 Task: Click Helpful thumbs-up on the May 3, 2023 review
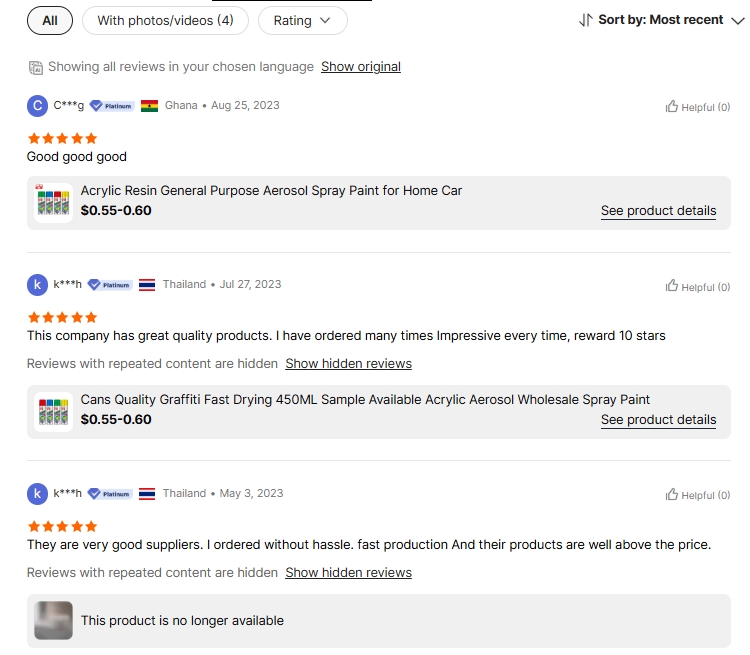pyautogui.click(x=672, y=494)
